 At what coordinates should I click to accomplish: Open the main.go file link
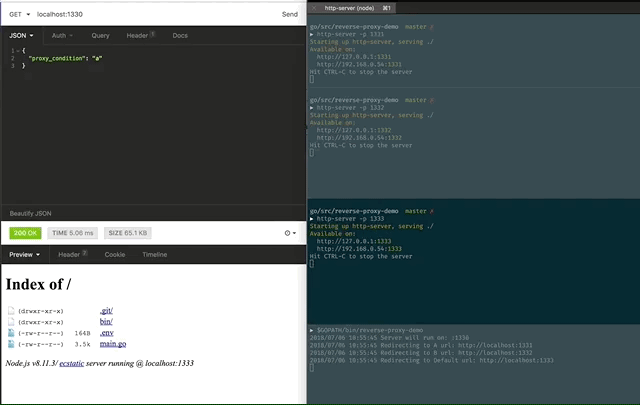(113, 344)
